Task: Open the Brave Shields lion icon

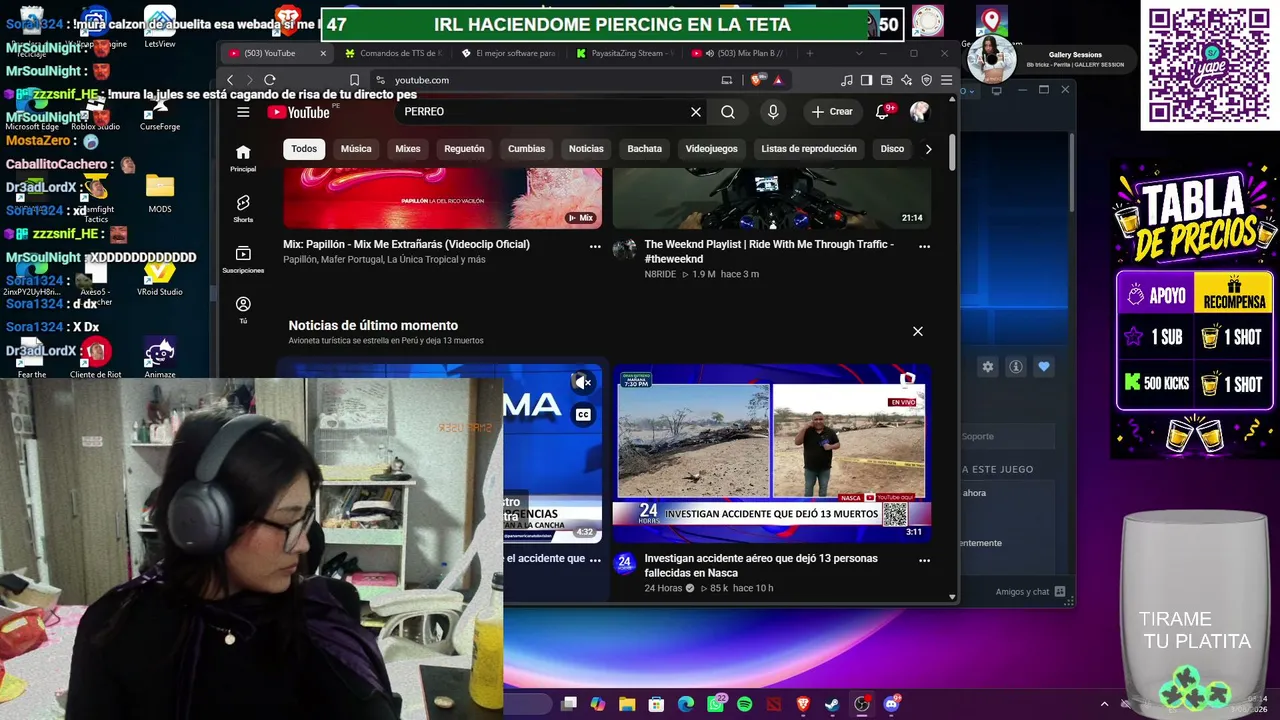Action: pos(759,80)
